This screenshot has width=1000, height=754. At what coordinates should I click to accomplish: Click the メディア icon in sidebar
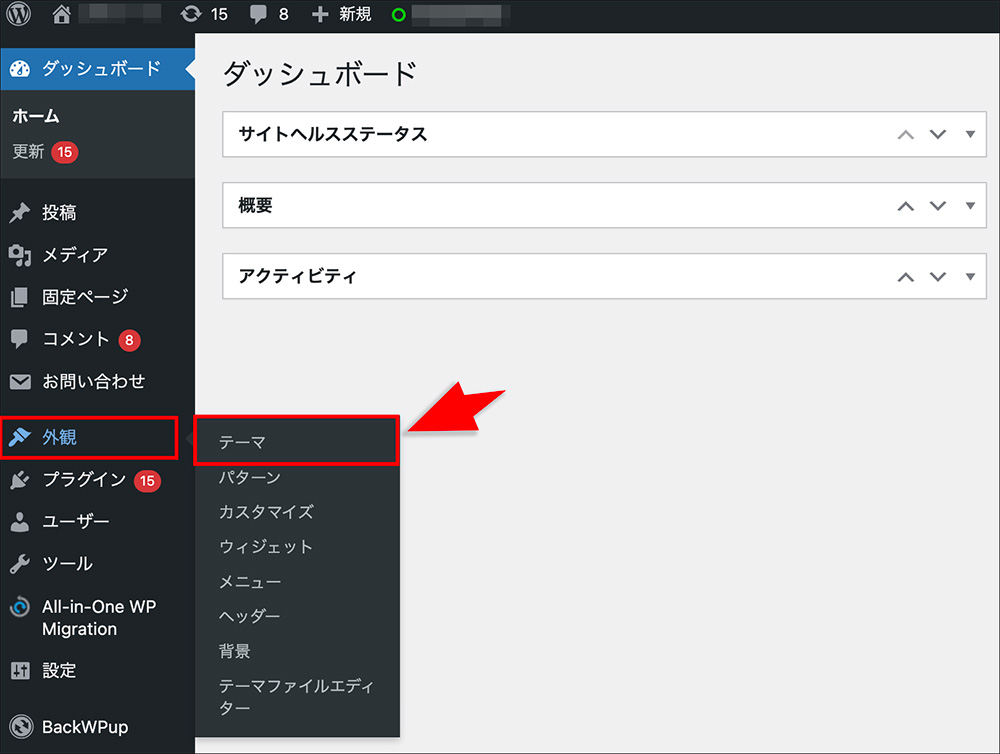pos(20,255)
